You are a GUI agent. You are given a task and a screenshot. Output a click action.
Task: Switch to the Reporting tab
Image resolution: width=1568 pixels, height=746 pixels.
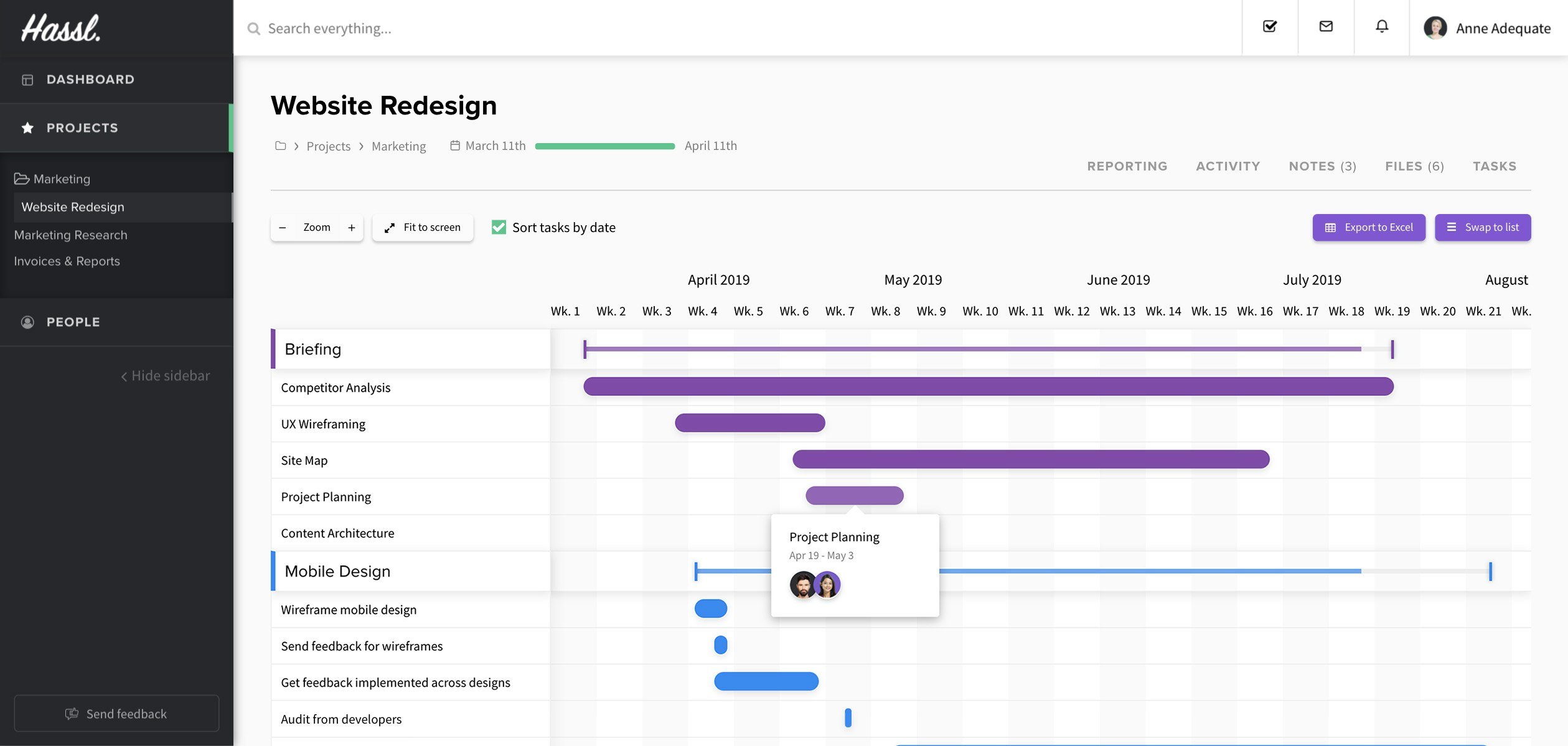[x=1127, y=166]
